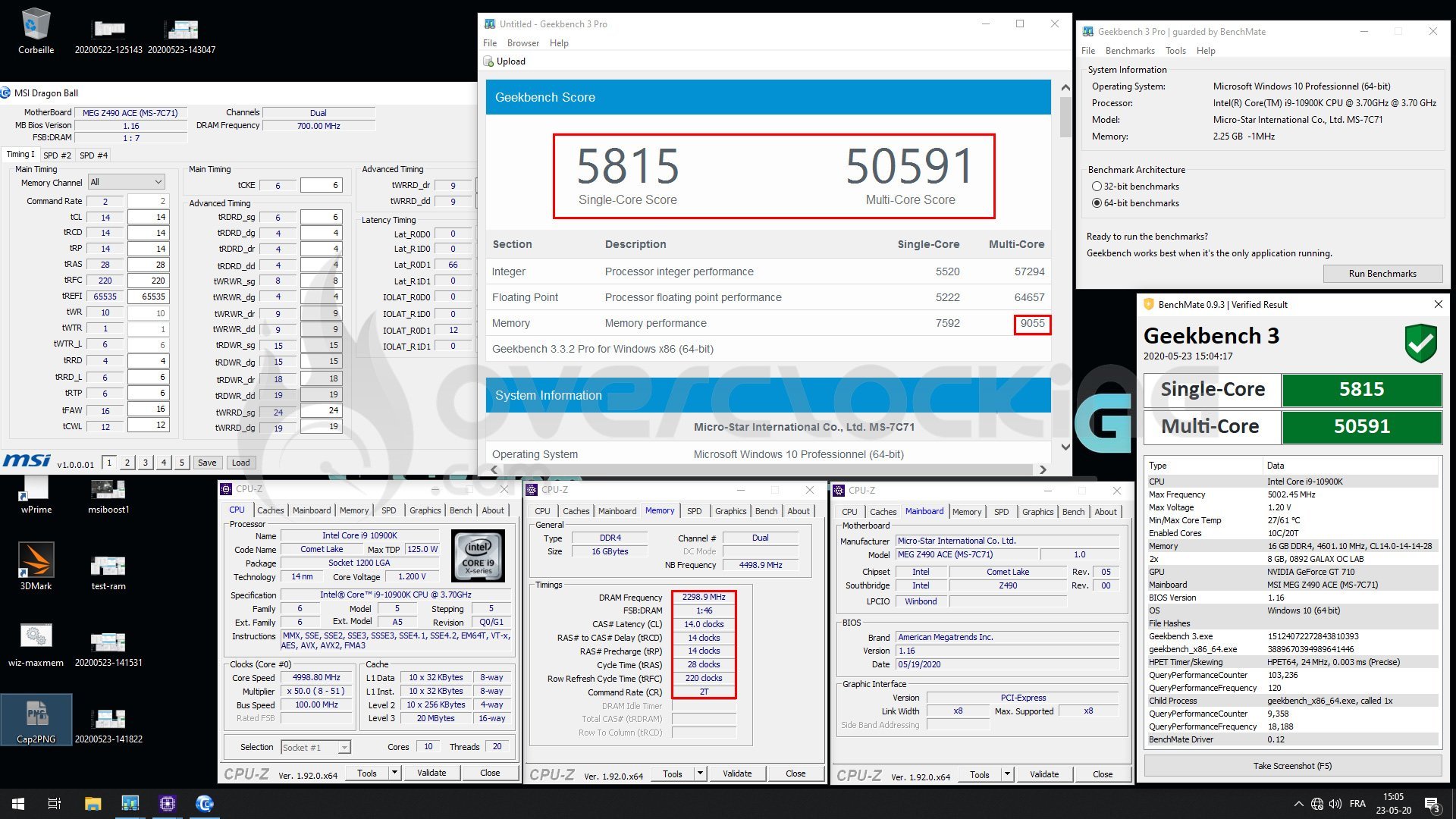
Task: Select the Cap2PNG desktop icon
Action: tap(36, 719)
